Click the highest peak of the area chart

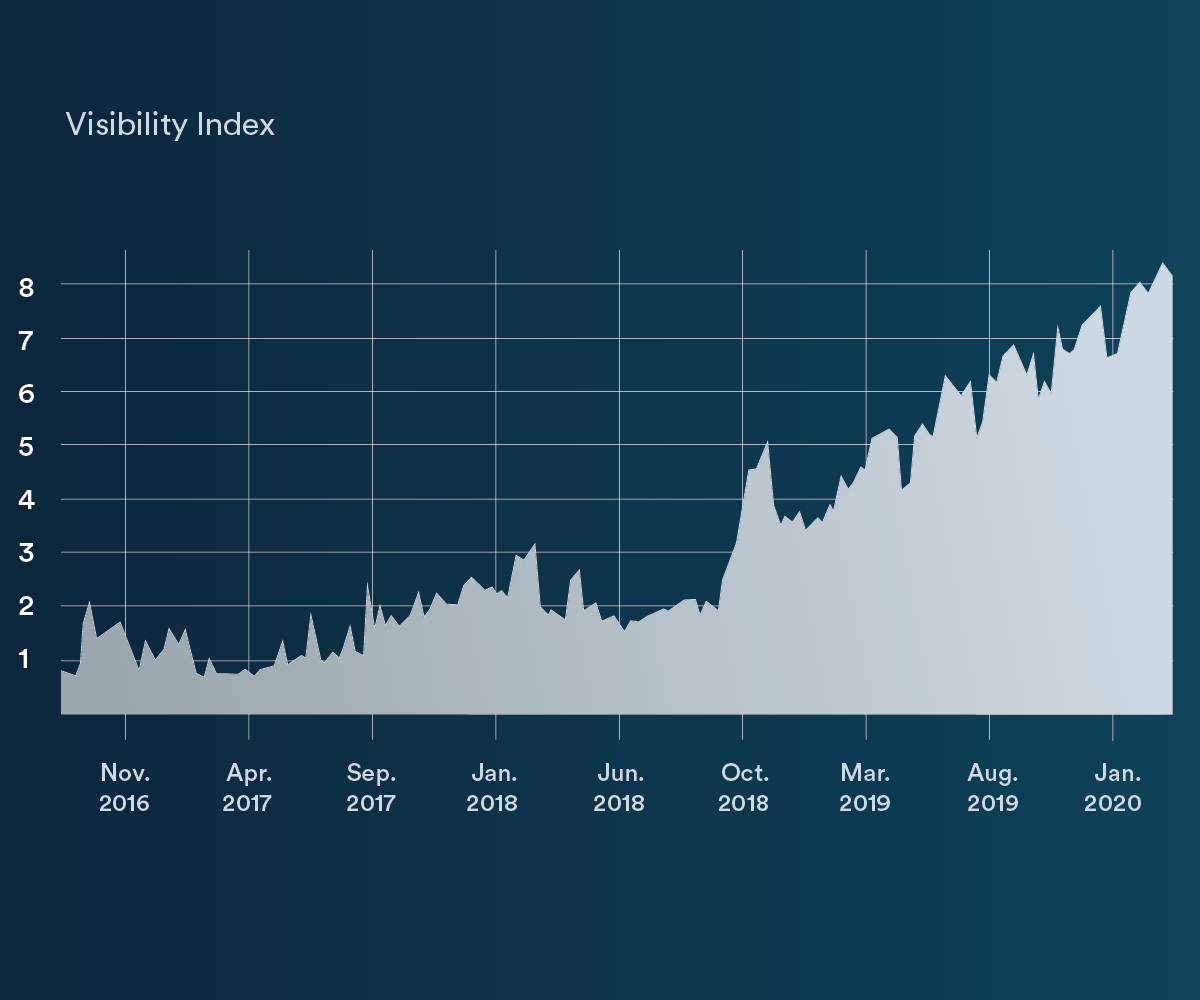1162,264
